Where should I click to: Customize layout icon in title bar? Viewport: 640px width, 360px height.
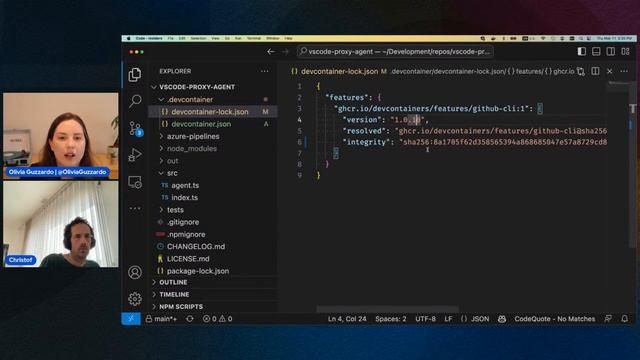[x=625, y=51]
